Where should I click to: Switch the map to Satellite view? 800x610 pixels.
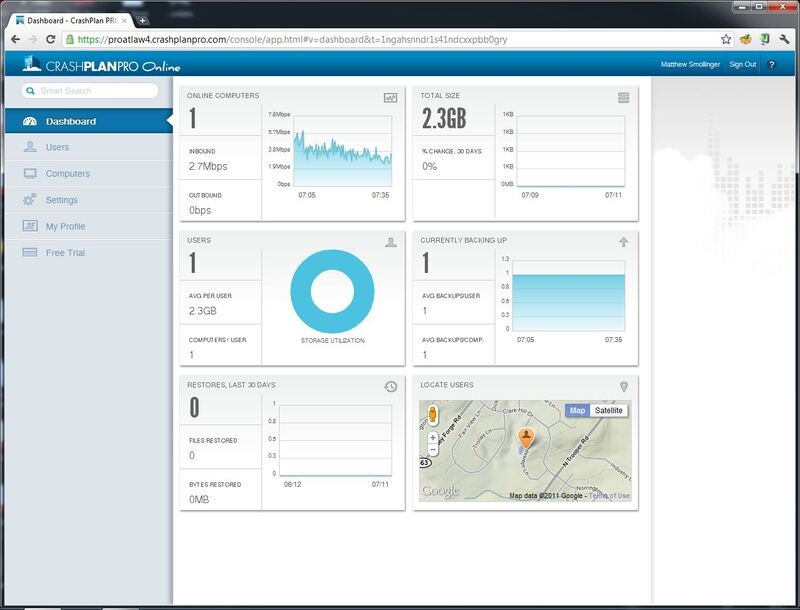608,410
